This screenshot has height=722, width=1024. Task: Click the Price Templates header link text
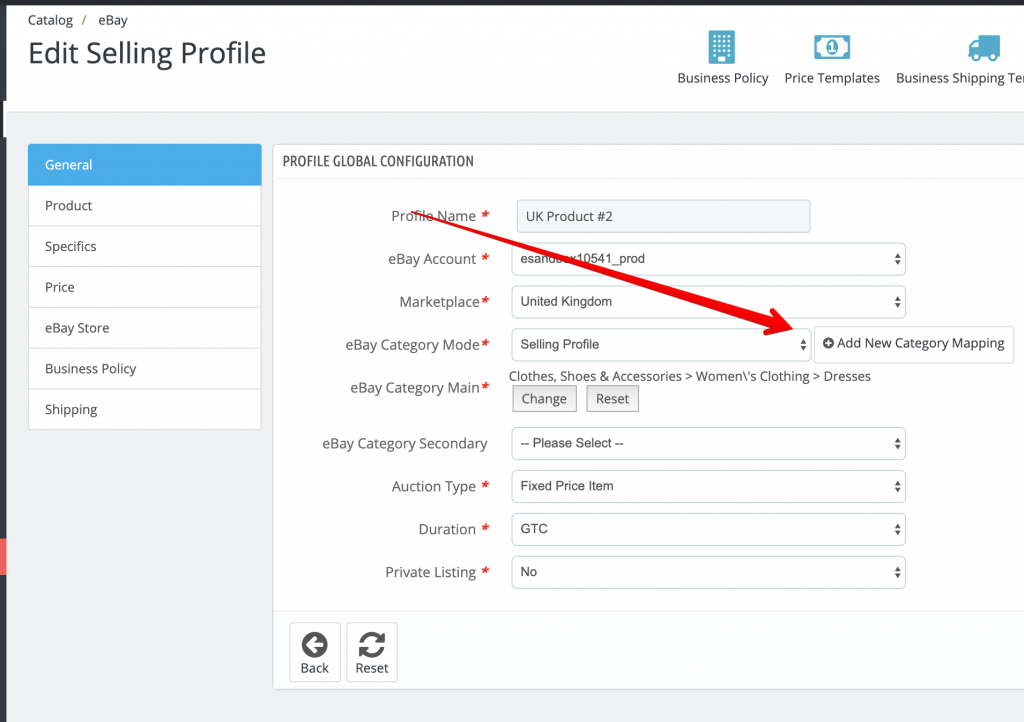pos(832,78)
